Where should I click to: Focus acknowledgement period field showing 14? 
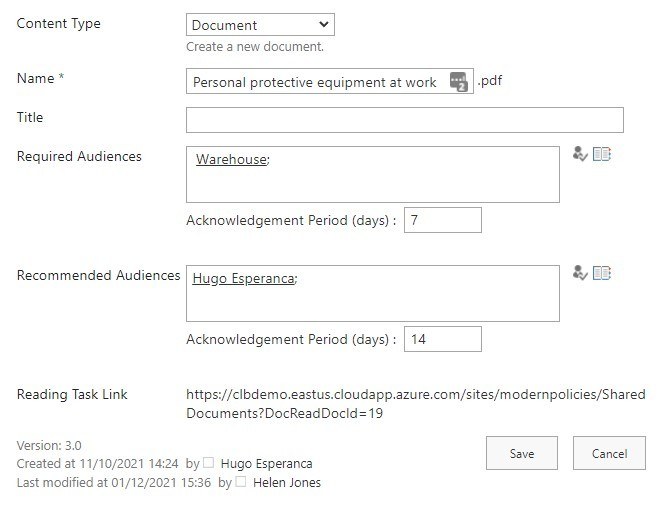pyautogui.click(x=442, y=339)
